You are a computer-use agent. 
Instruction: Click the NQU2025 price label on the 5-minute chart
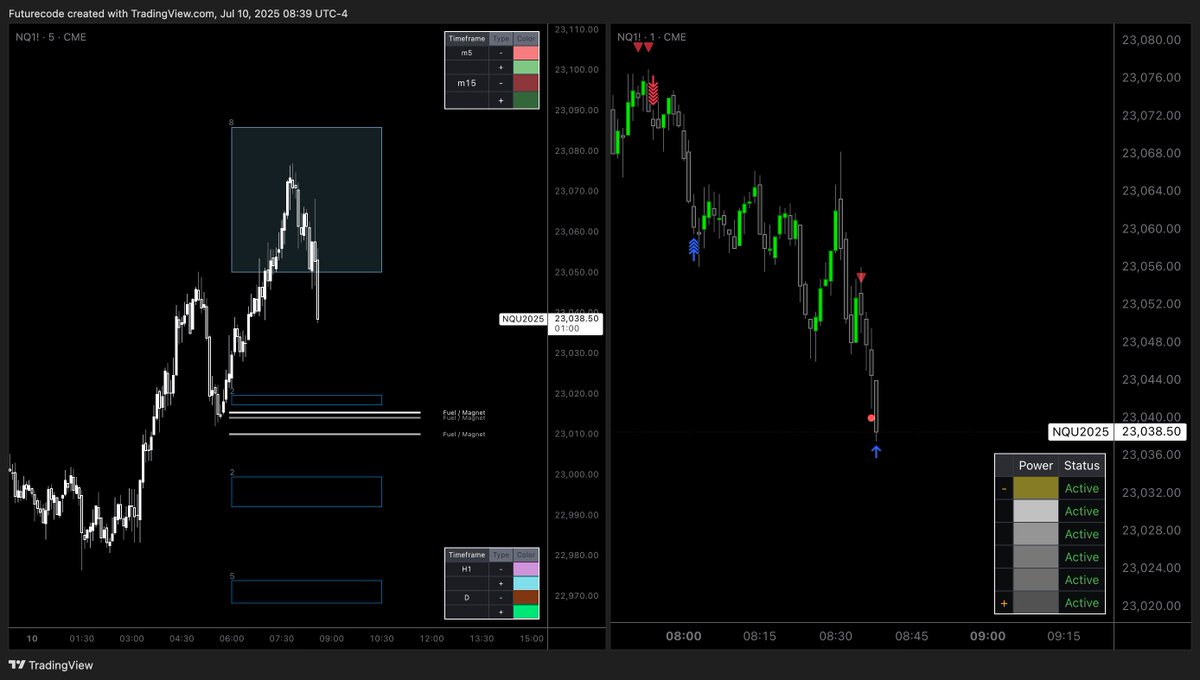(x=523, y=319)
